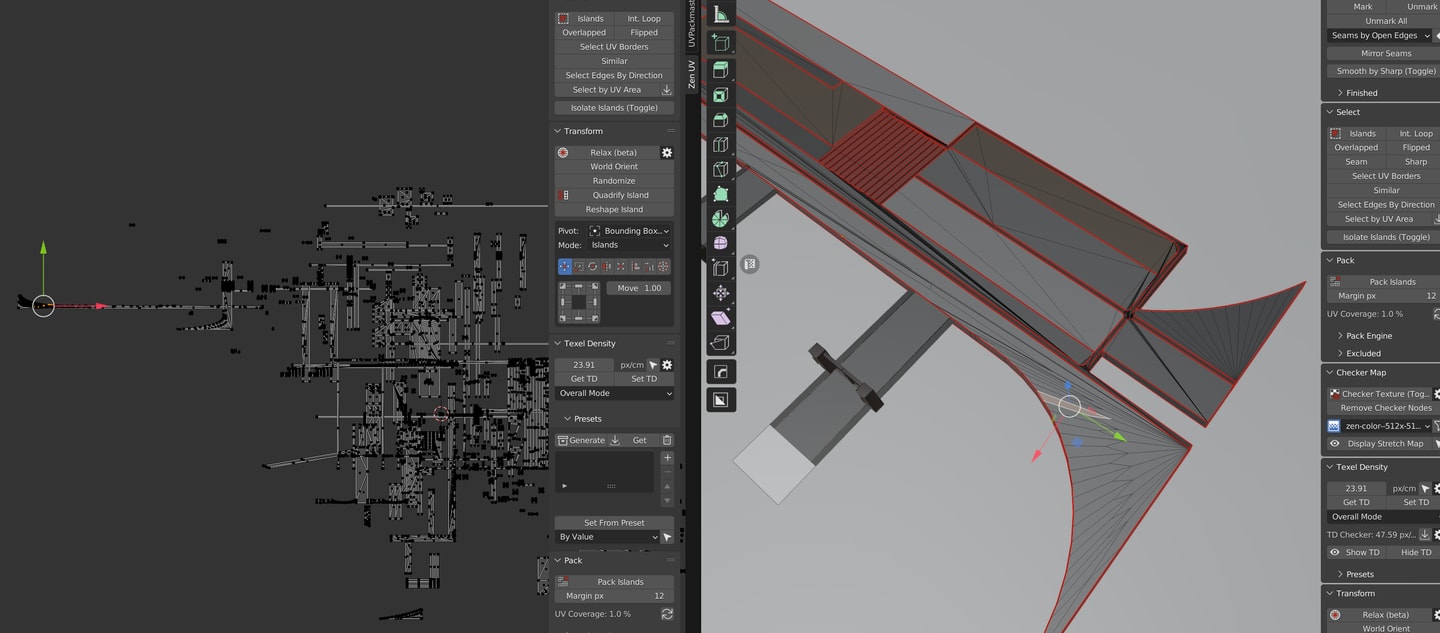Toggle Isolate Islands in UV panel
1440x633 pixels.
[614, 108]
